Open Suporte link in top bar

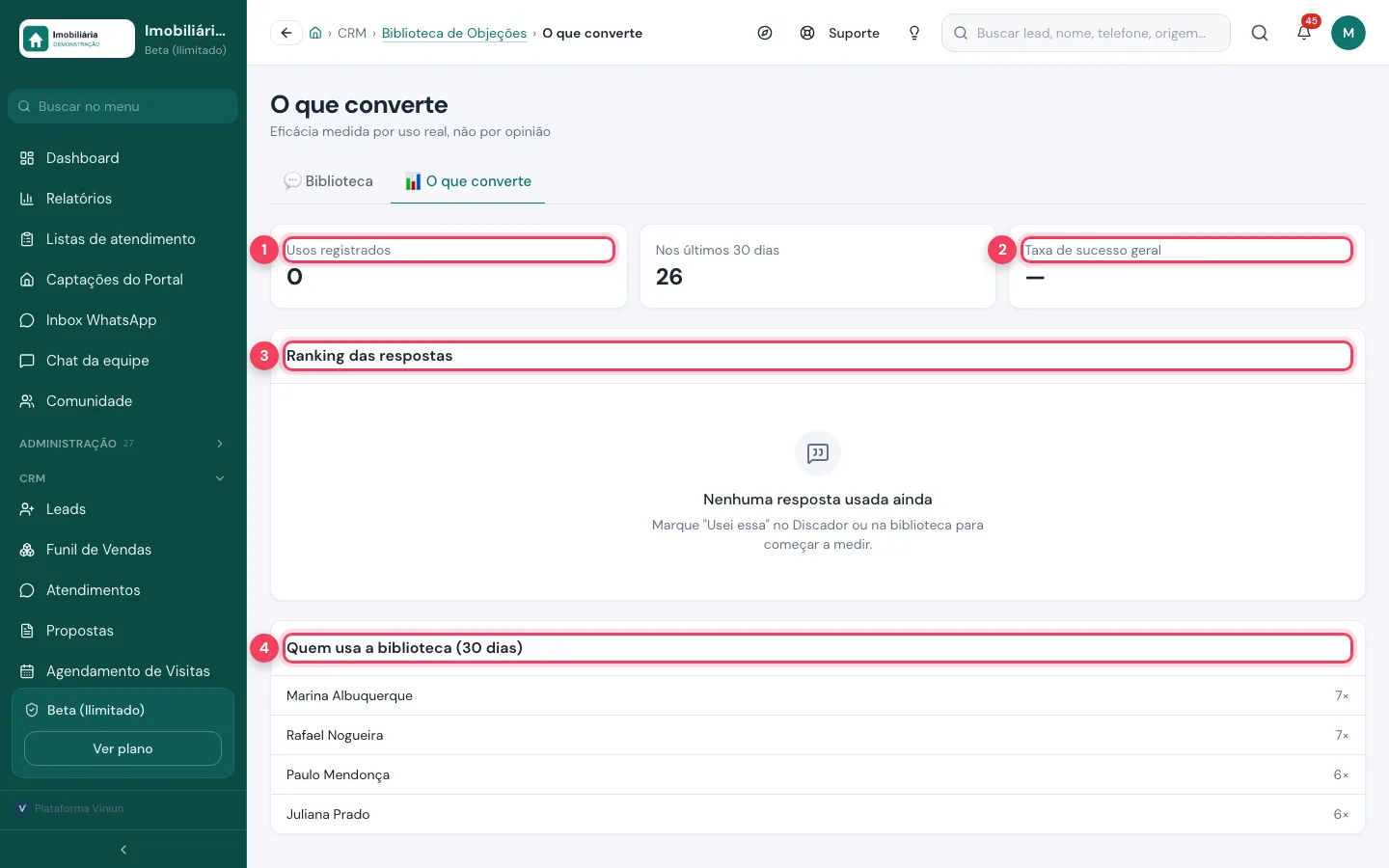tap(840, 33)
